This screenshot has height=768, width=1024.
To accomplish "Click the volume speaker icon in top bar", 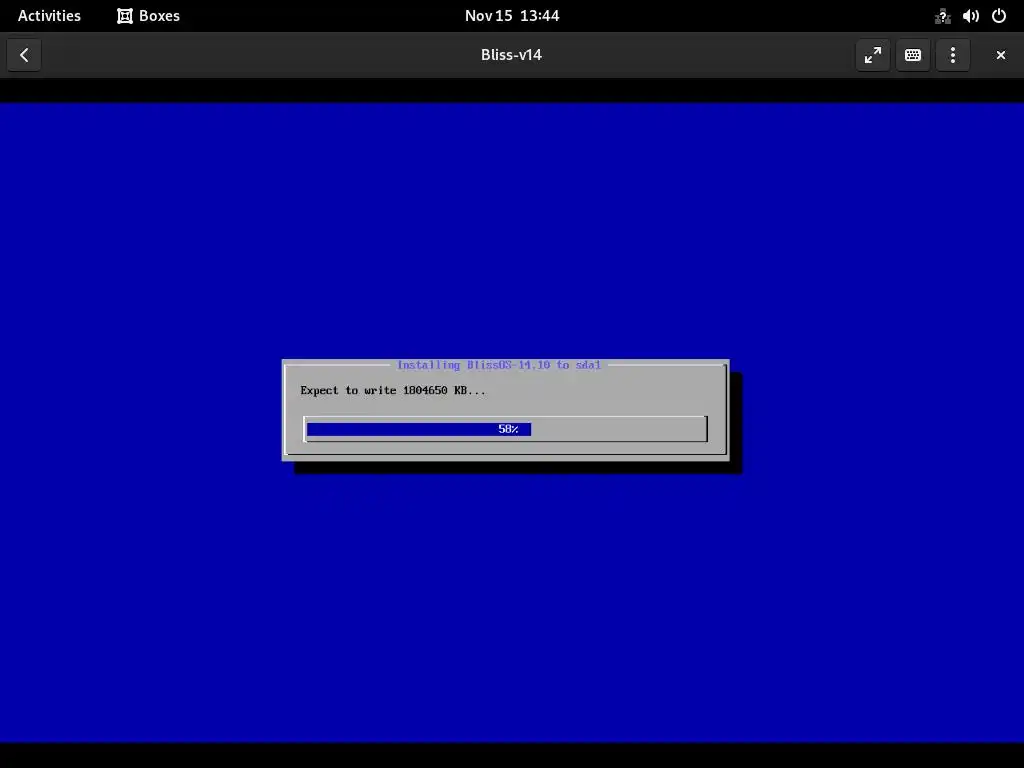I will coord(970,16).
